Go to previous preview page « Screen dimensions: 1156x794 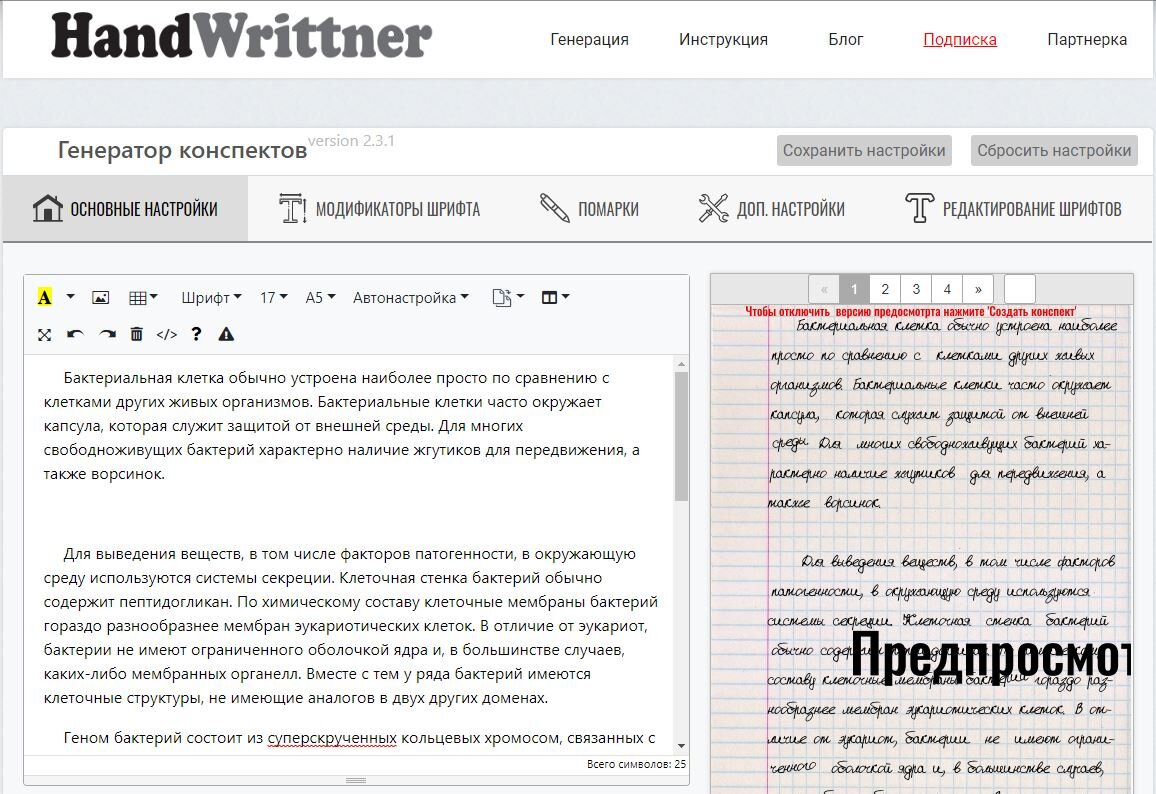[x=824, y=289]
